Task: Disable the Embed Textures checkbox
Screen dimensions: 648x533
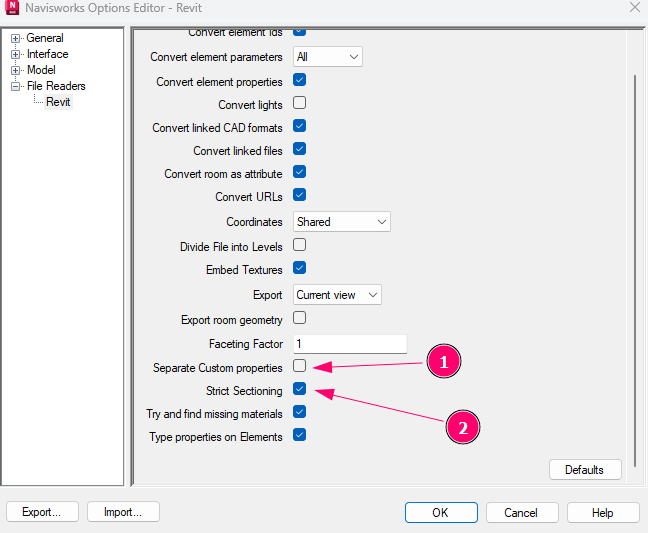Action: coord(299,268)
